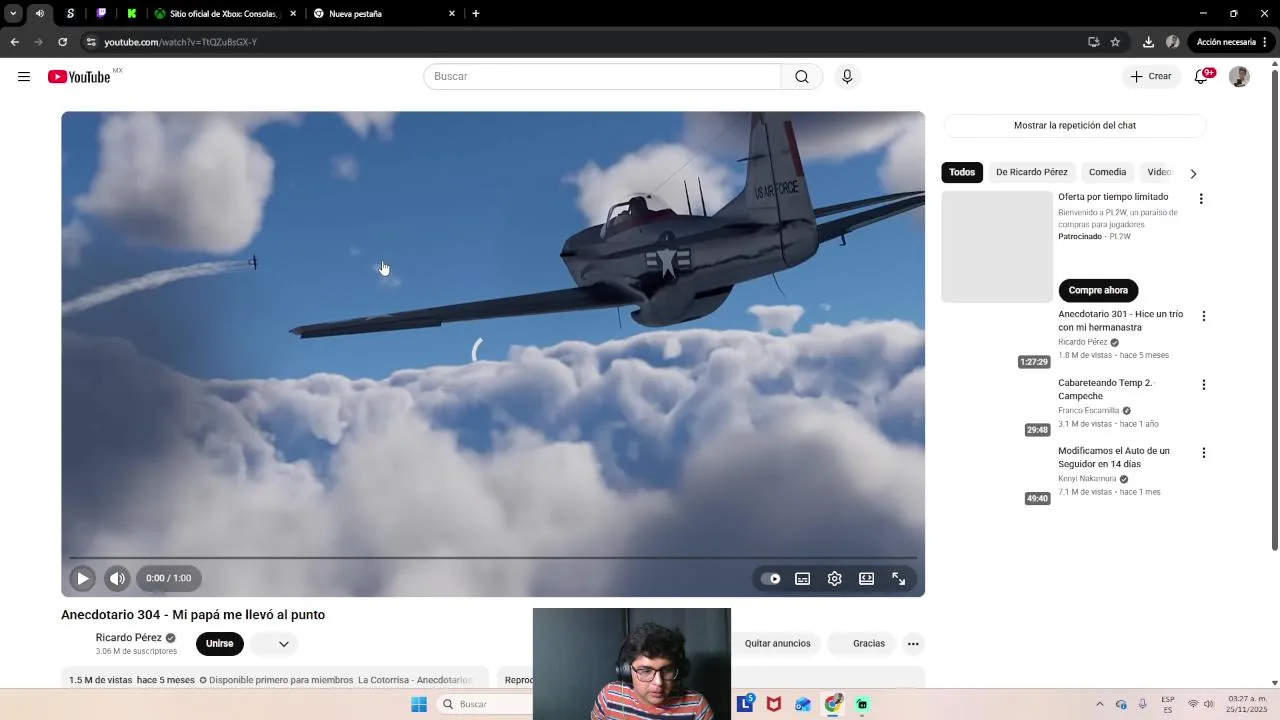Click the Gracias button

pos(860,644)
